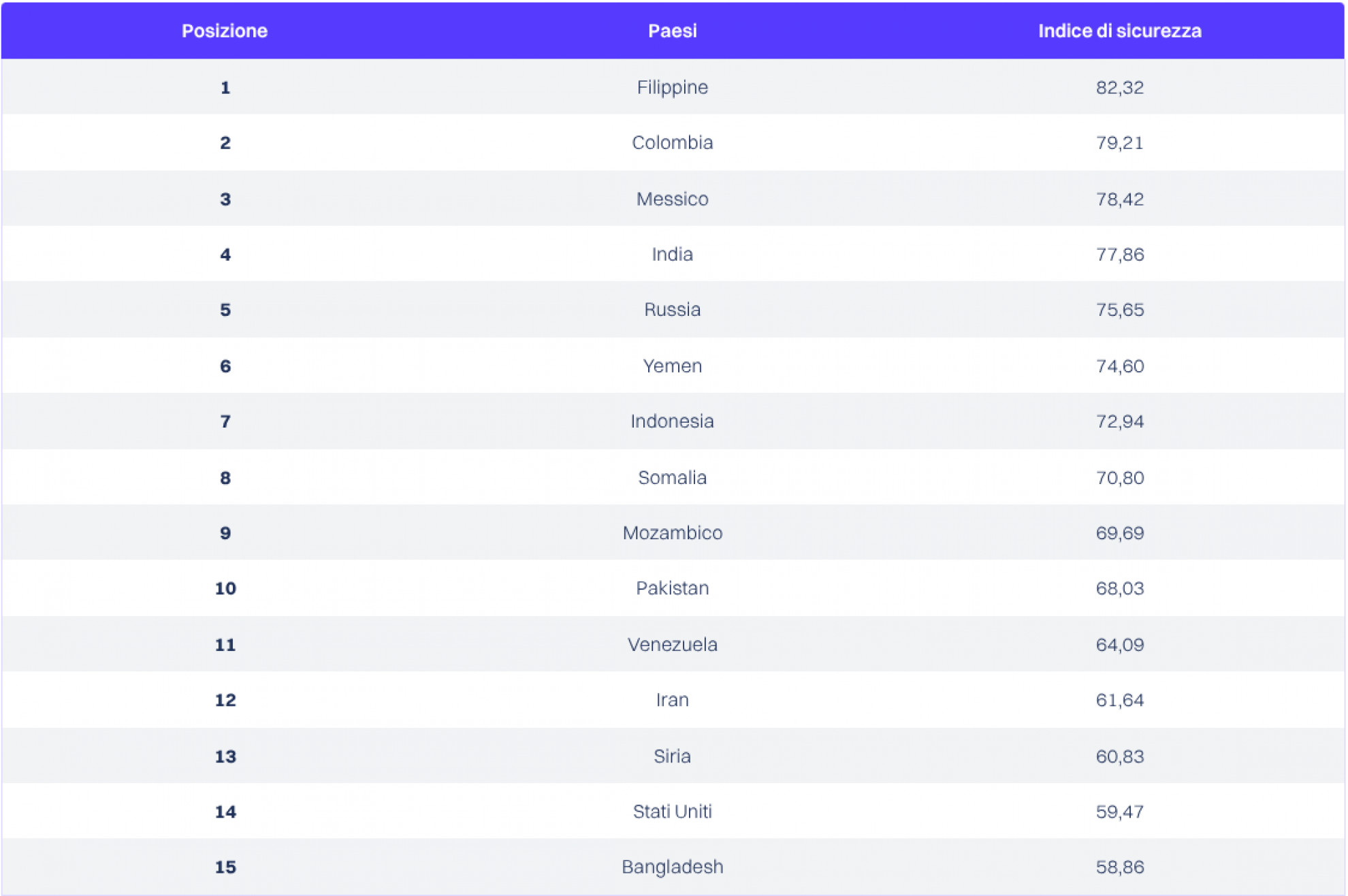
Task: Click the 82,32 security index value
Action: [1119, 87]
